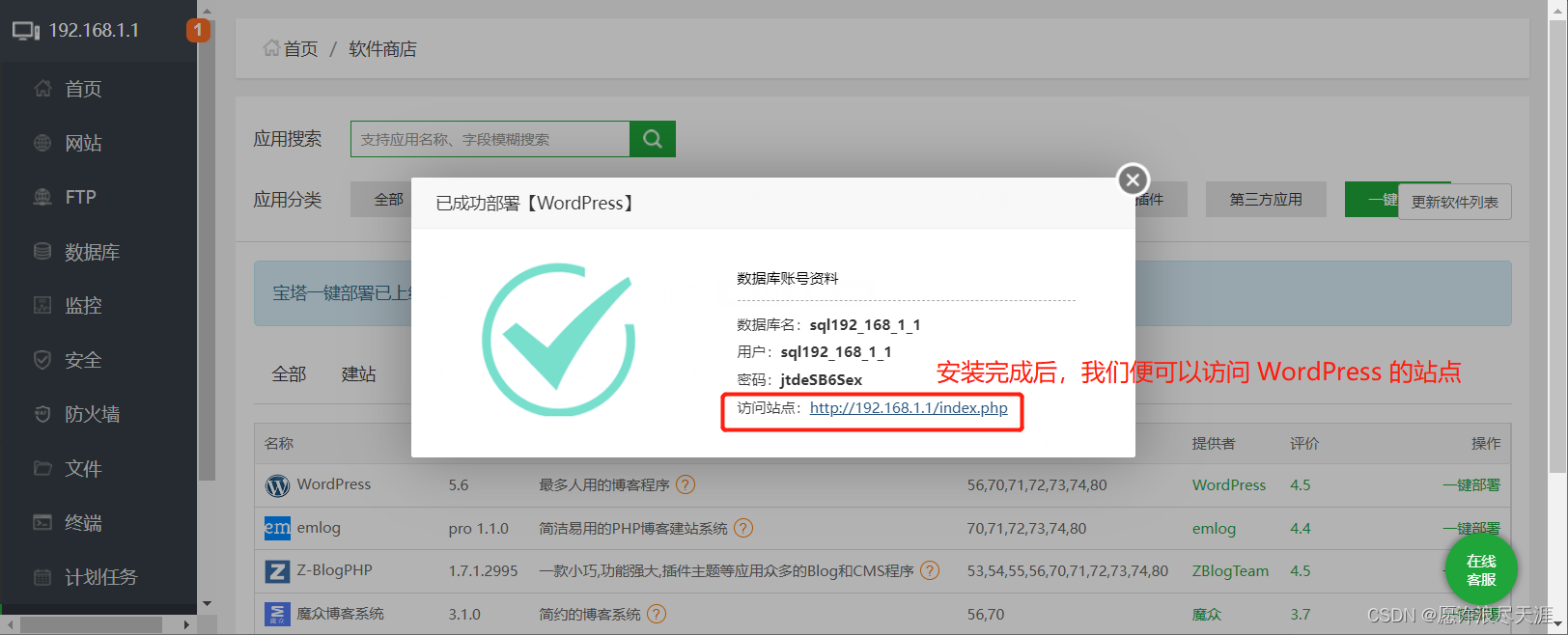1568x635 pixels.
Task: Click the 应用搜索 search input field
Action: [490, 139]
